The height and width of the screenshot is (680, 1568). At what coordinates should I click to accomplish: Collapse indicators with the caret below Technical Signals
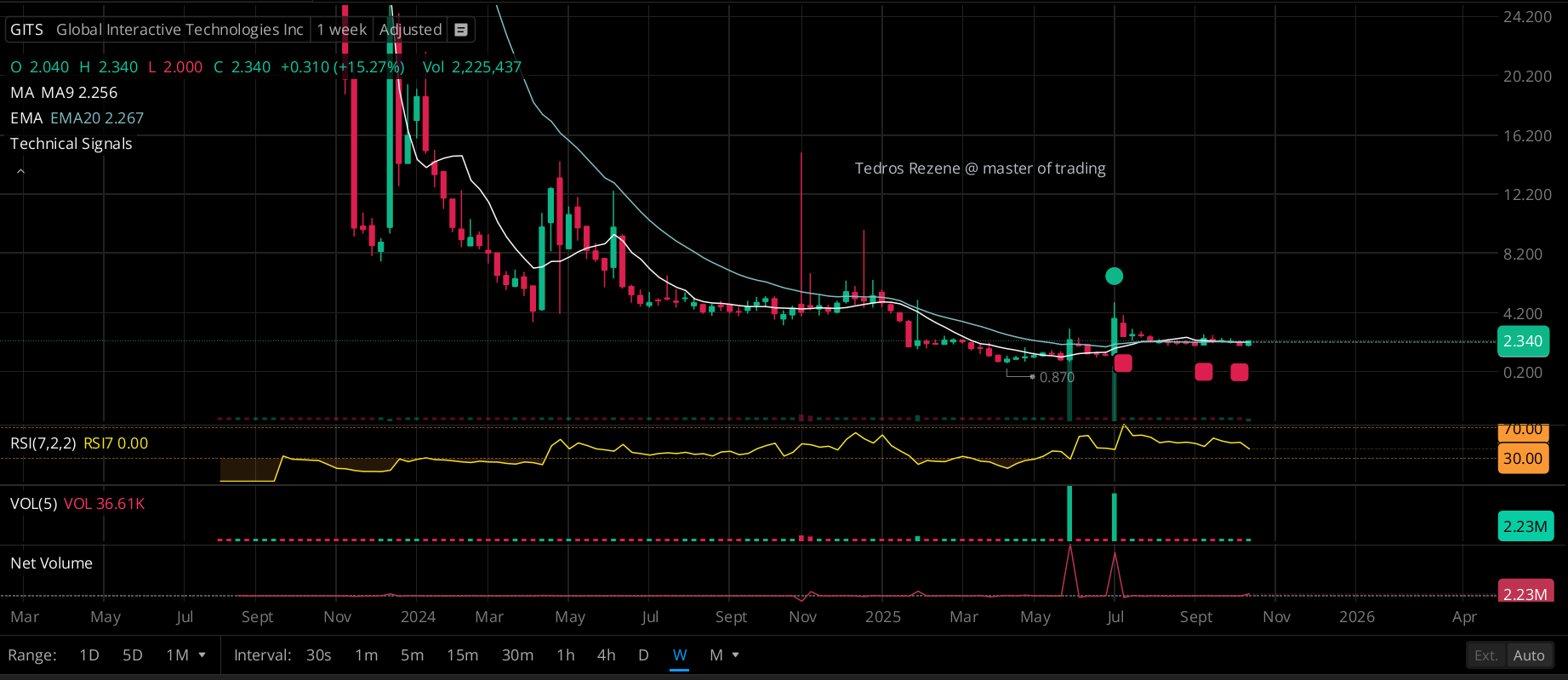point(20,171)
